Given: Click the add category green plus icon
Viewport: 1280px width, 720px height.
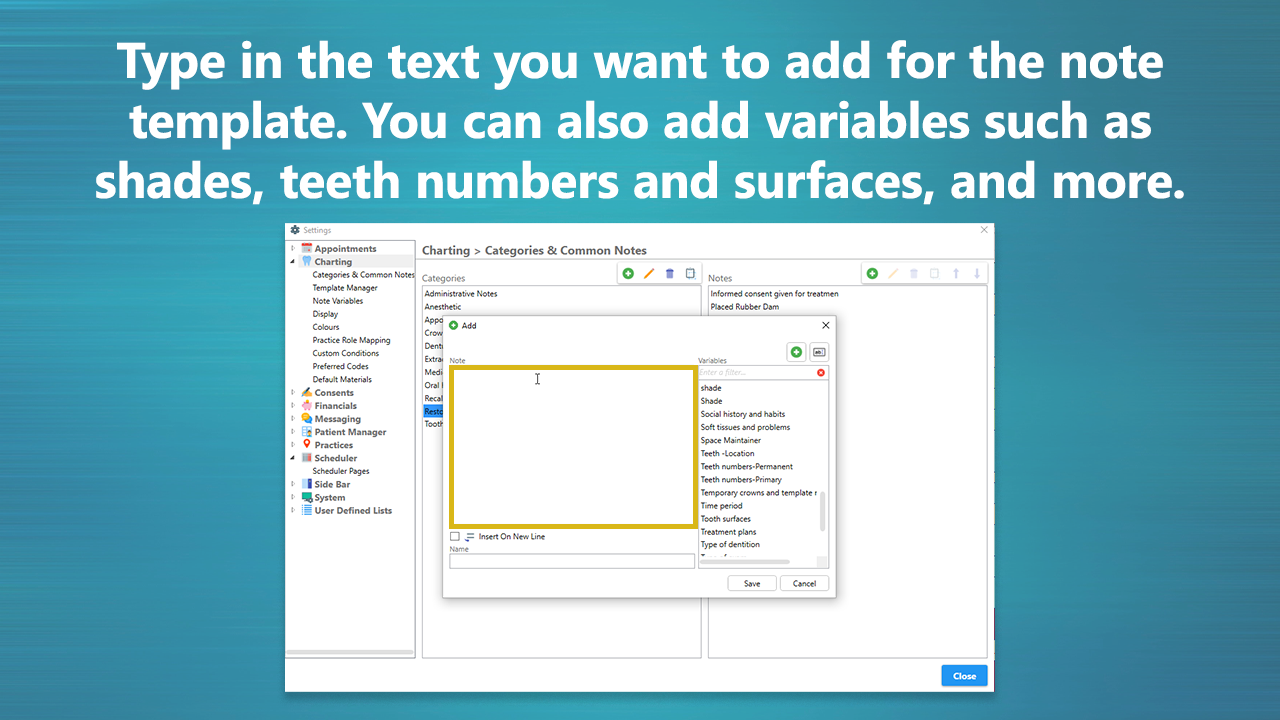Looking at the screenshot, I should [628, 272].
